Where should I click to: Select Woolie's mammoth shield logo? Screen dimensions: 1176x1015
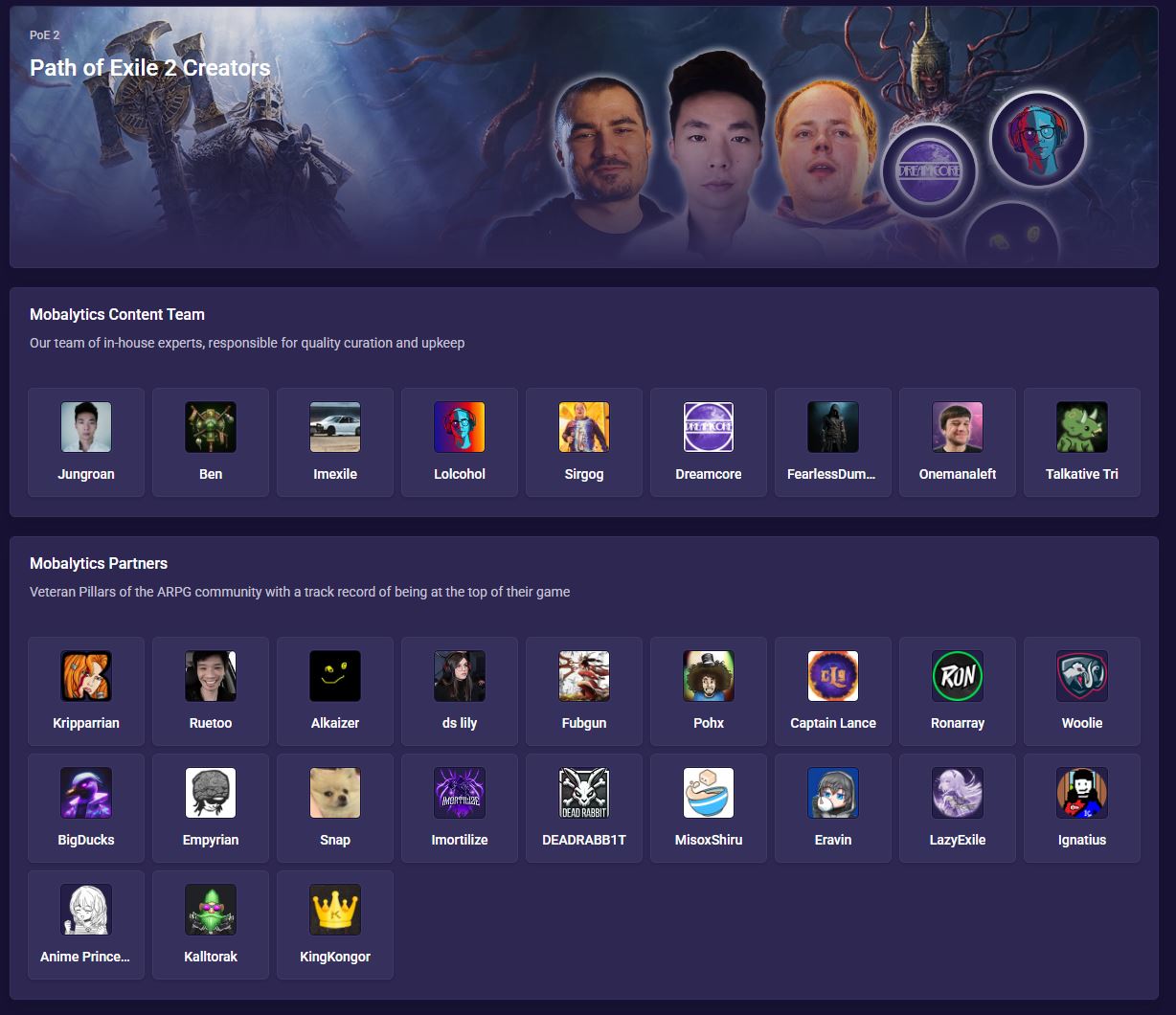[x=1082, y=676]
